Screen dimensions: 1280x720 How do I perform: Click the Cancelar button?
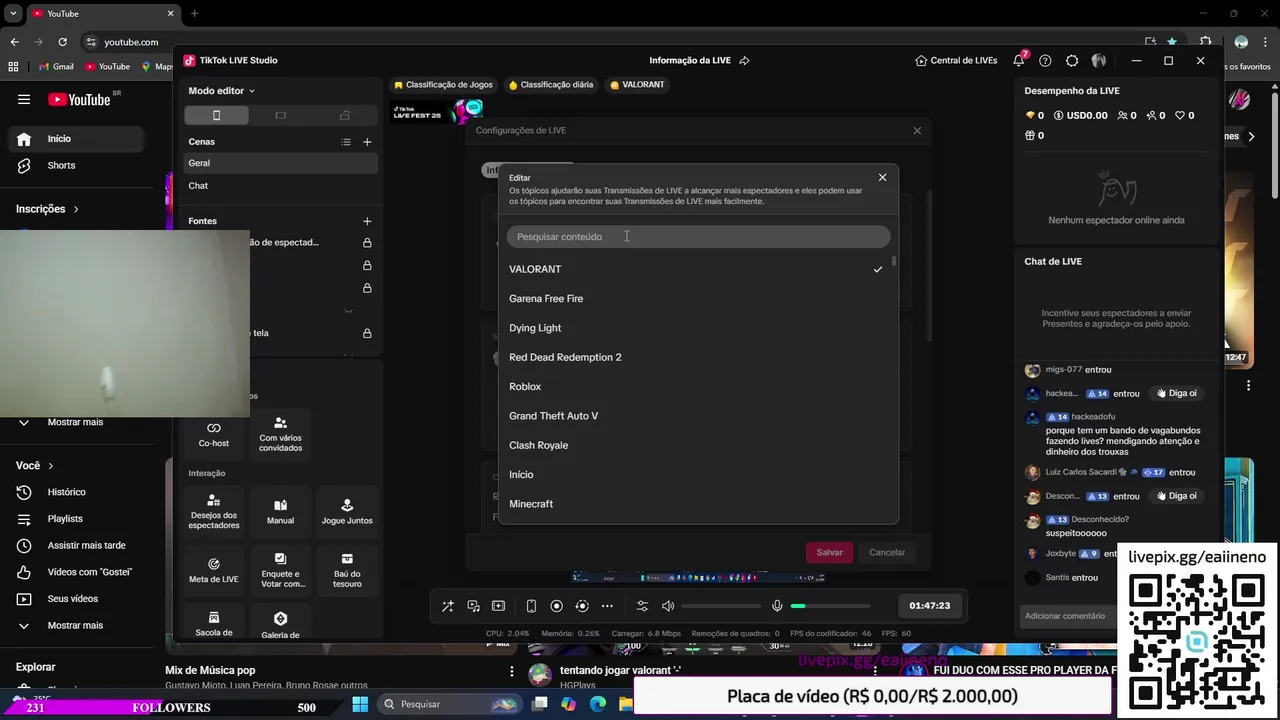[887, 552]
